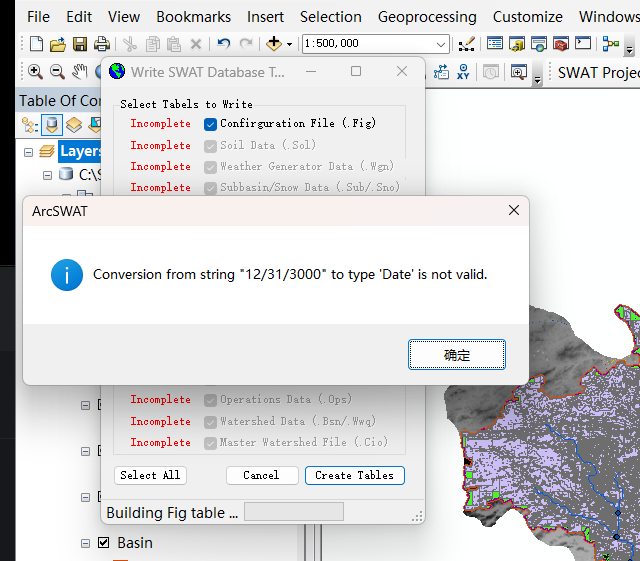The height and width of the screenshot is (561, 640).
Task: Open the File menu
Action: point(38,17)
